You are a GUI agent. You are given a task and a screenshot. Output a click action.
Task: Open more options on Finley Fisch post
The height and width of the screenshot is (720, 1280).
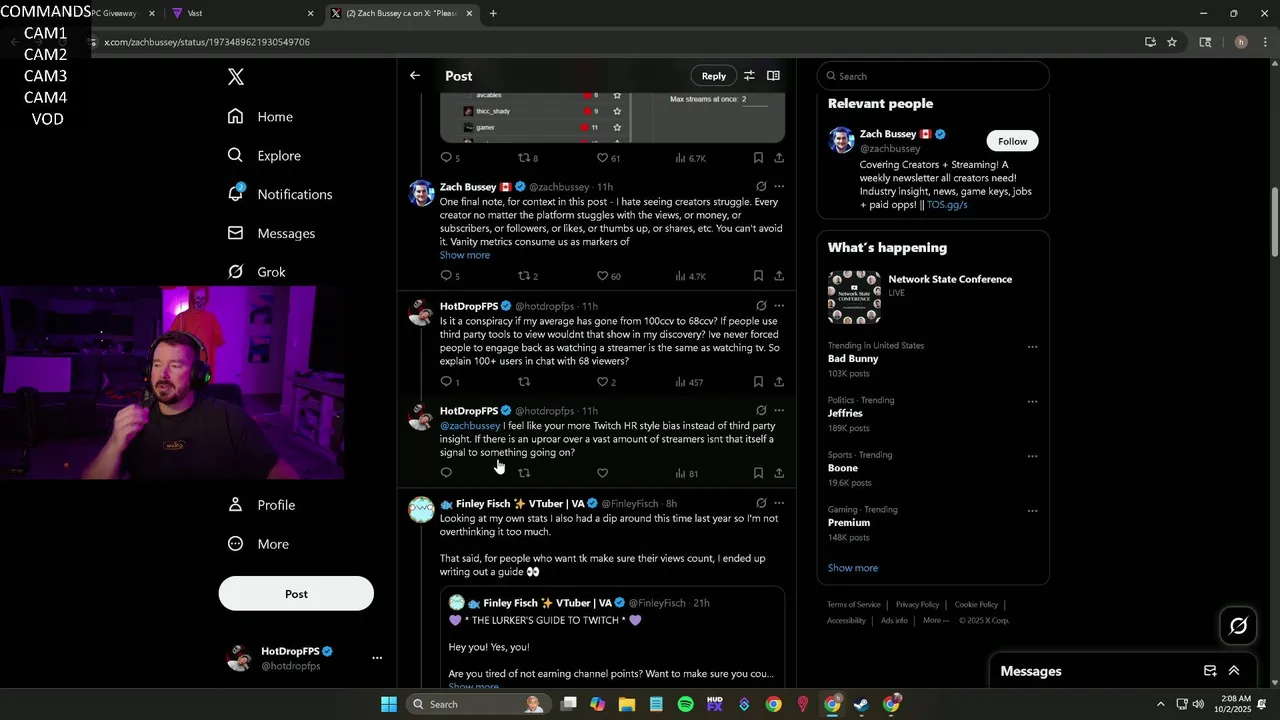coord(779,503)
